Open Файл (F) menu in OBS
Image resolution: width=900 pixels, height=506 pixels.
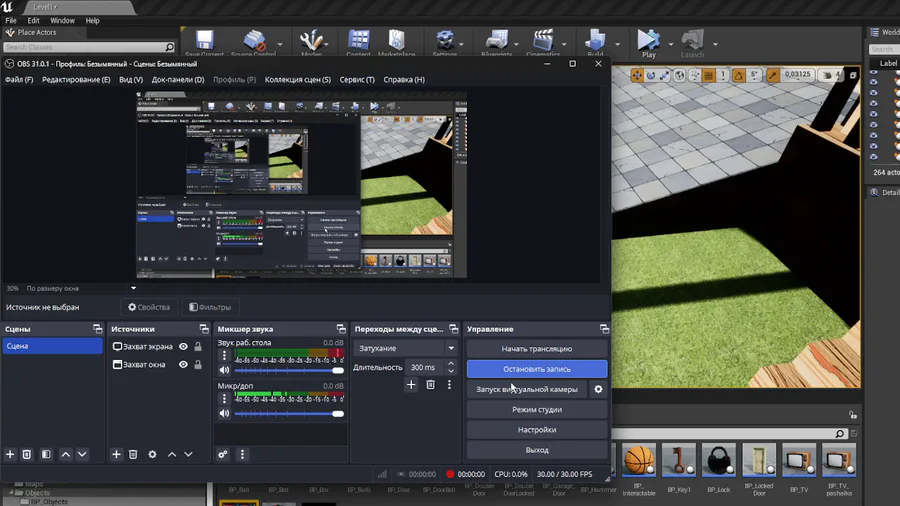19,80
